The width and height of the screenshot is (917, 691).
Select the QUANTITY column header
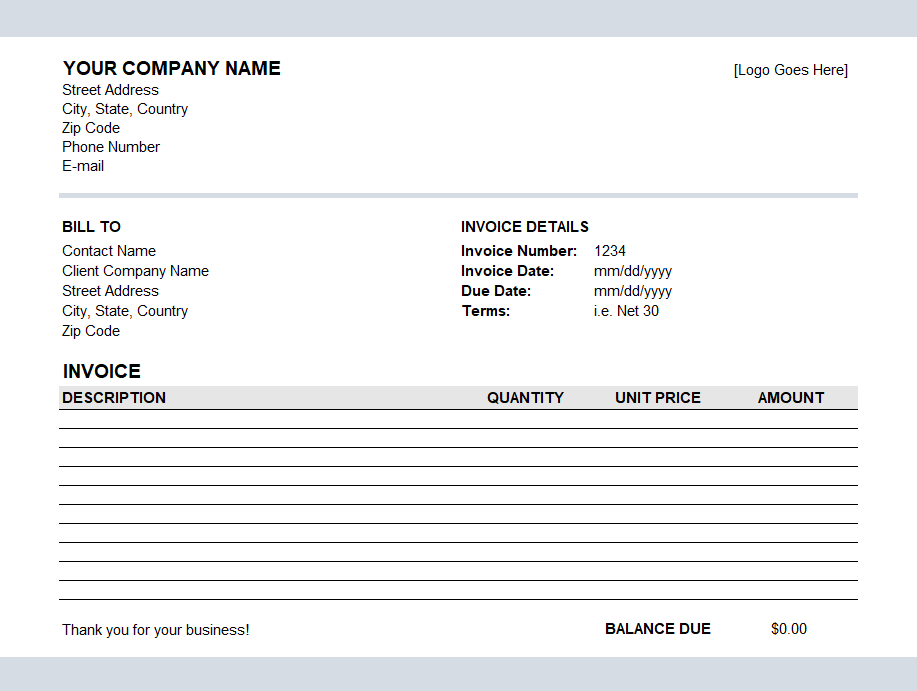[x=525, y=398]
